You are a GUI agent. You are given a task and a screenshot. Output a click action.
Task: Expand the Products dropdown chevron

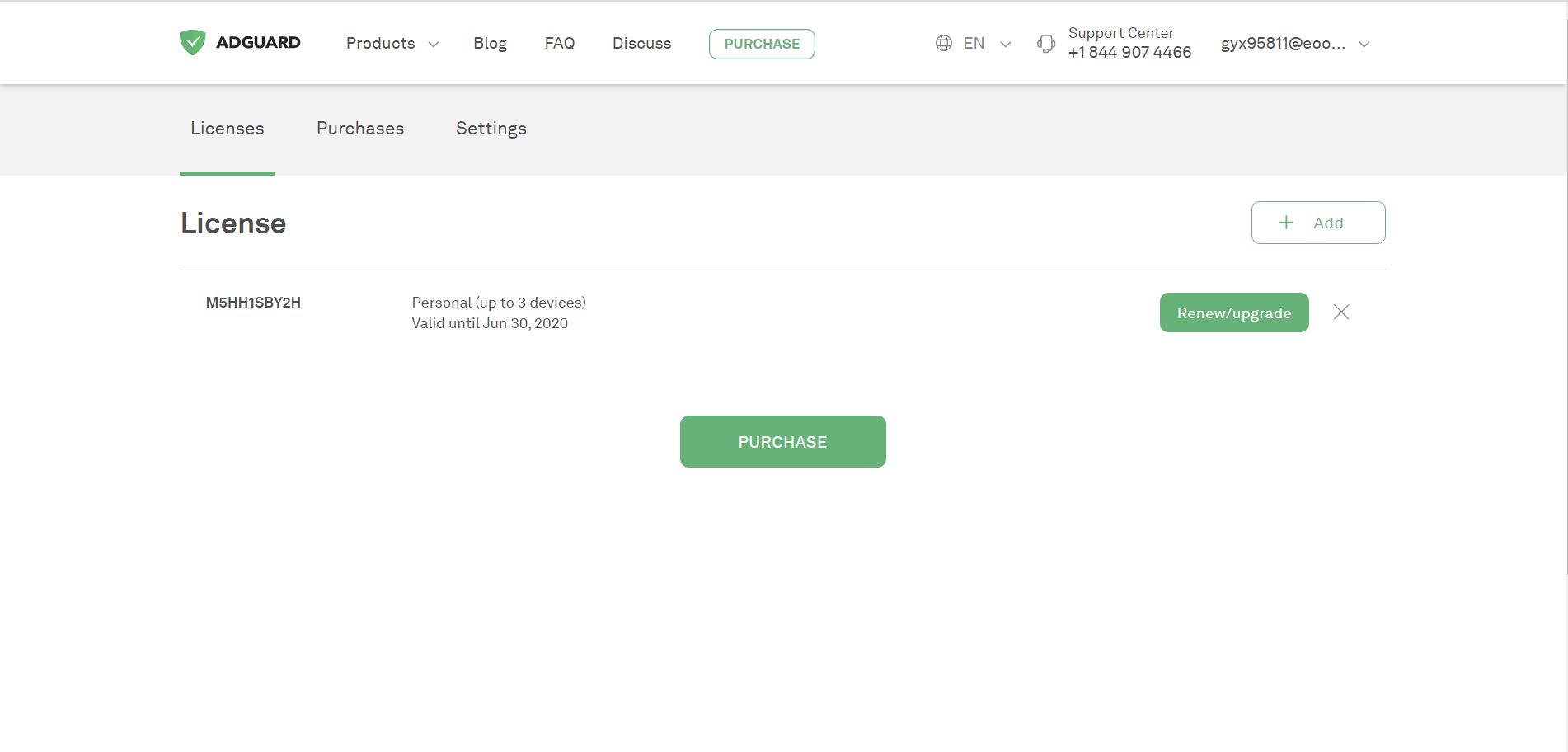click(x=434, y=45)
